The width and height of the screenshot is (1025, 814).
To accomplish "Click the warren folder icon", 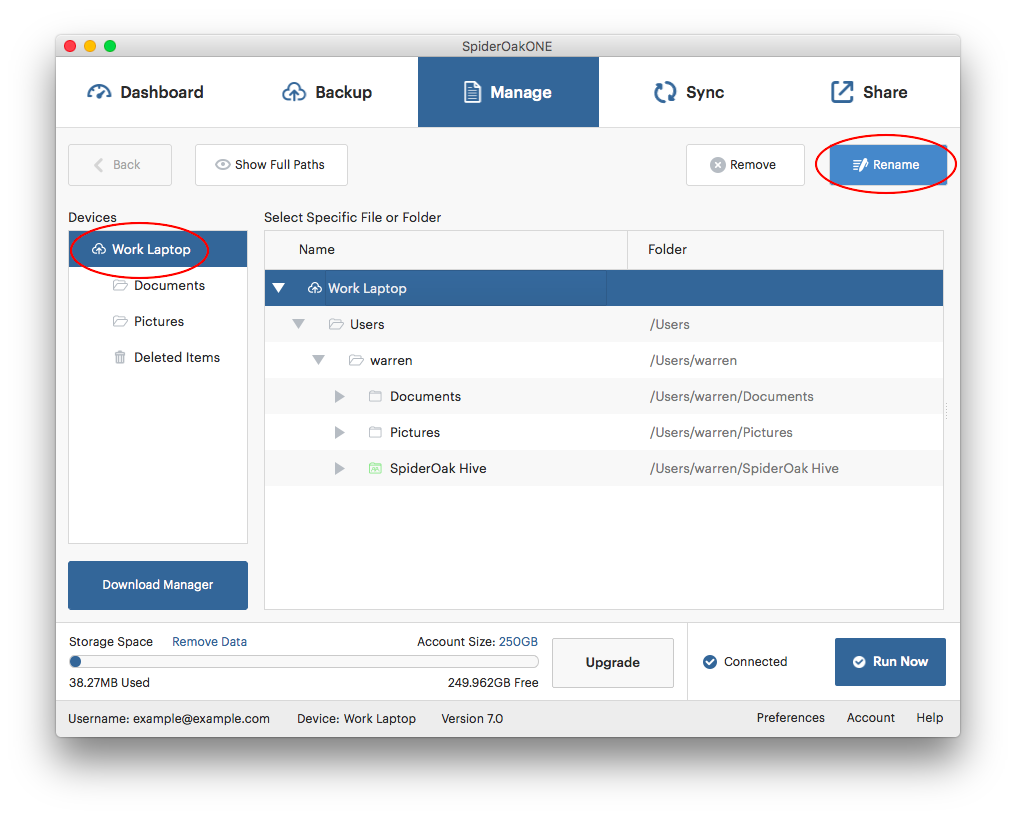I will [x=356, y=360].
